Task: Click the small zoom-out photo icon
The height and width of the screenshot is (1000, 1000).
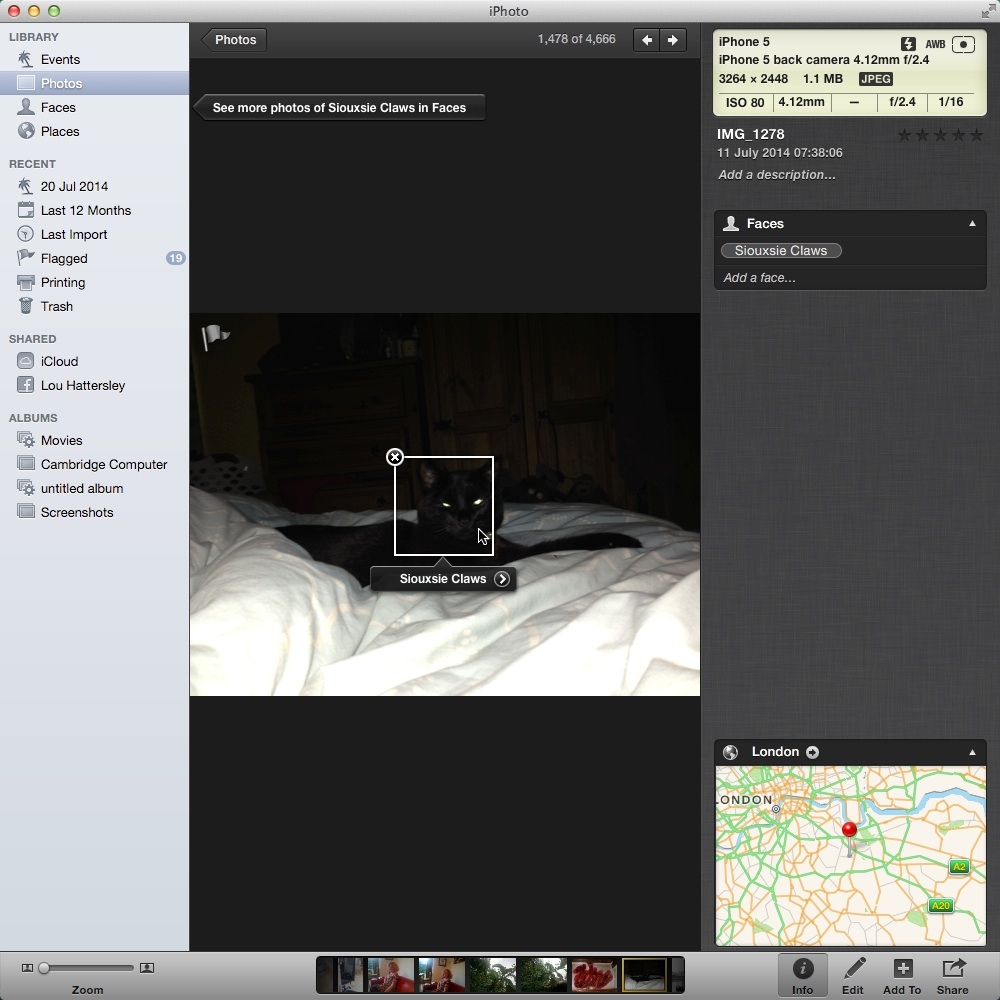Action: (27, 968)
